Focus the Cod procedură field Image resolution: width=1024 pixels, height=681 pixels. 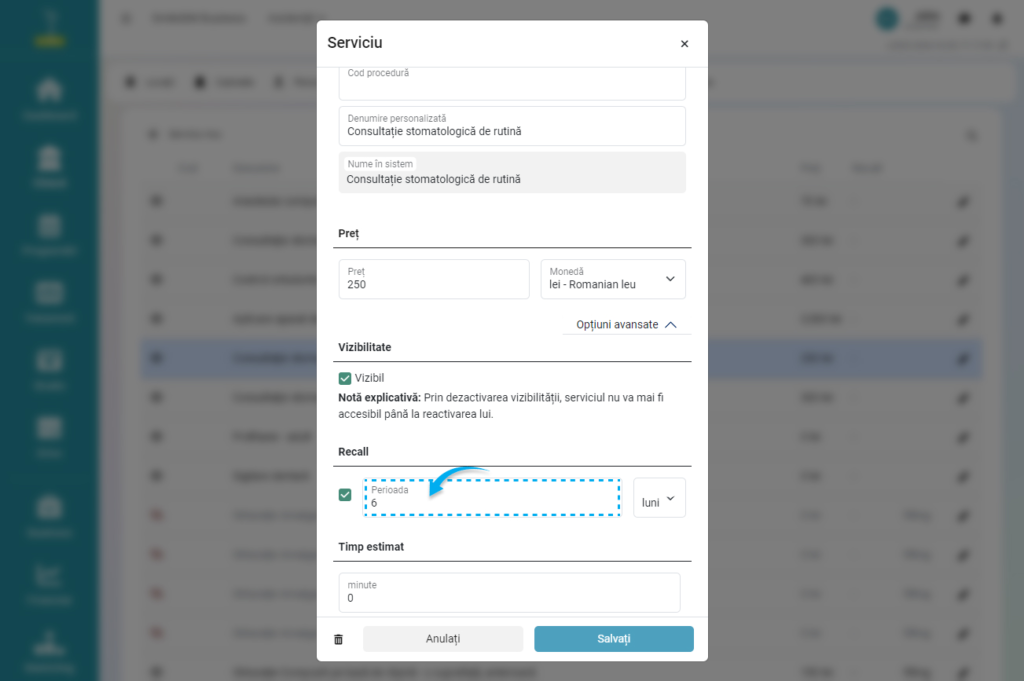[511, 84]
